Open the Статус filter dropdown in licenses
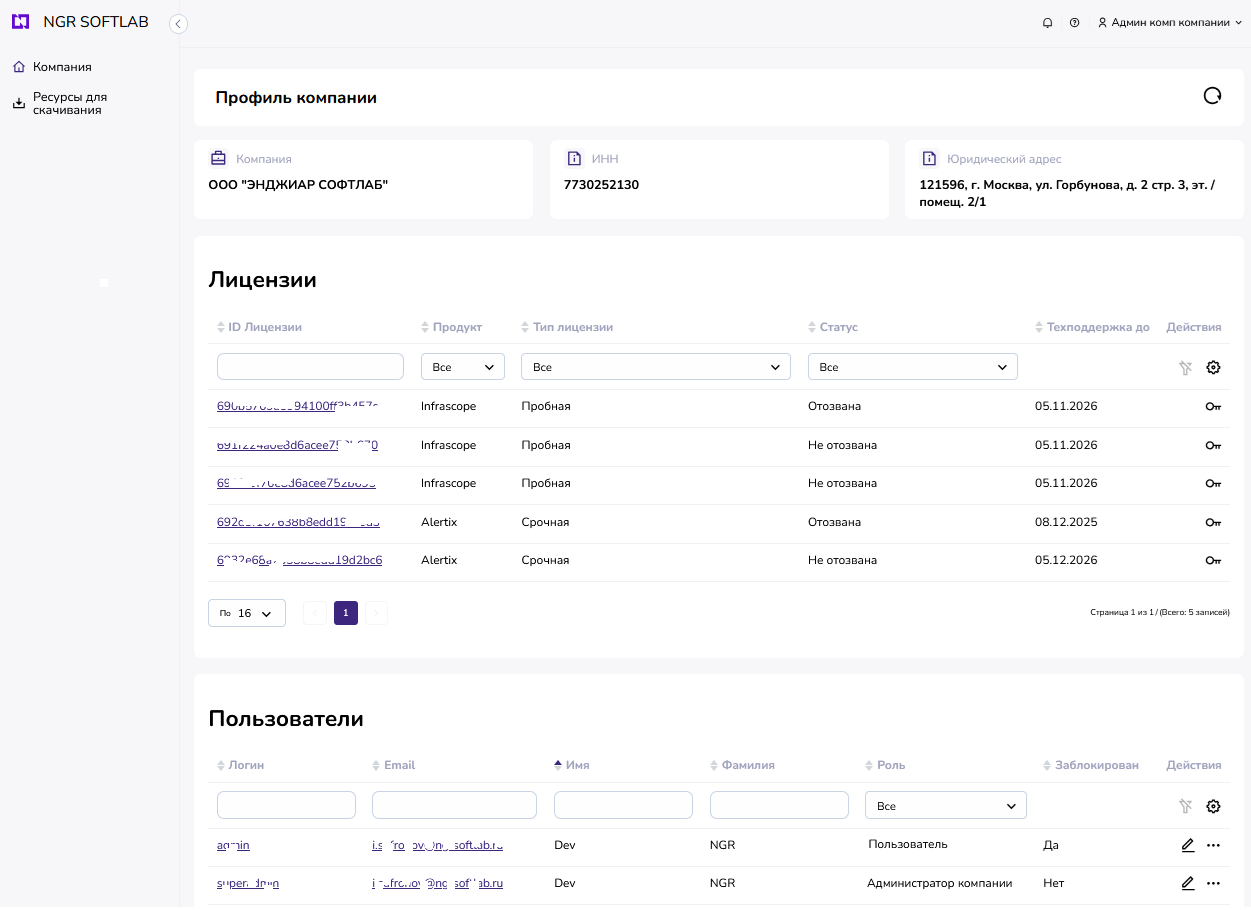1251x910 pixels. click(x=913, y=367)
